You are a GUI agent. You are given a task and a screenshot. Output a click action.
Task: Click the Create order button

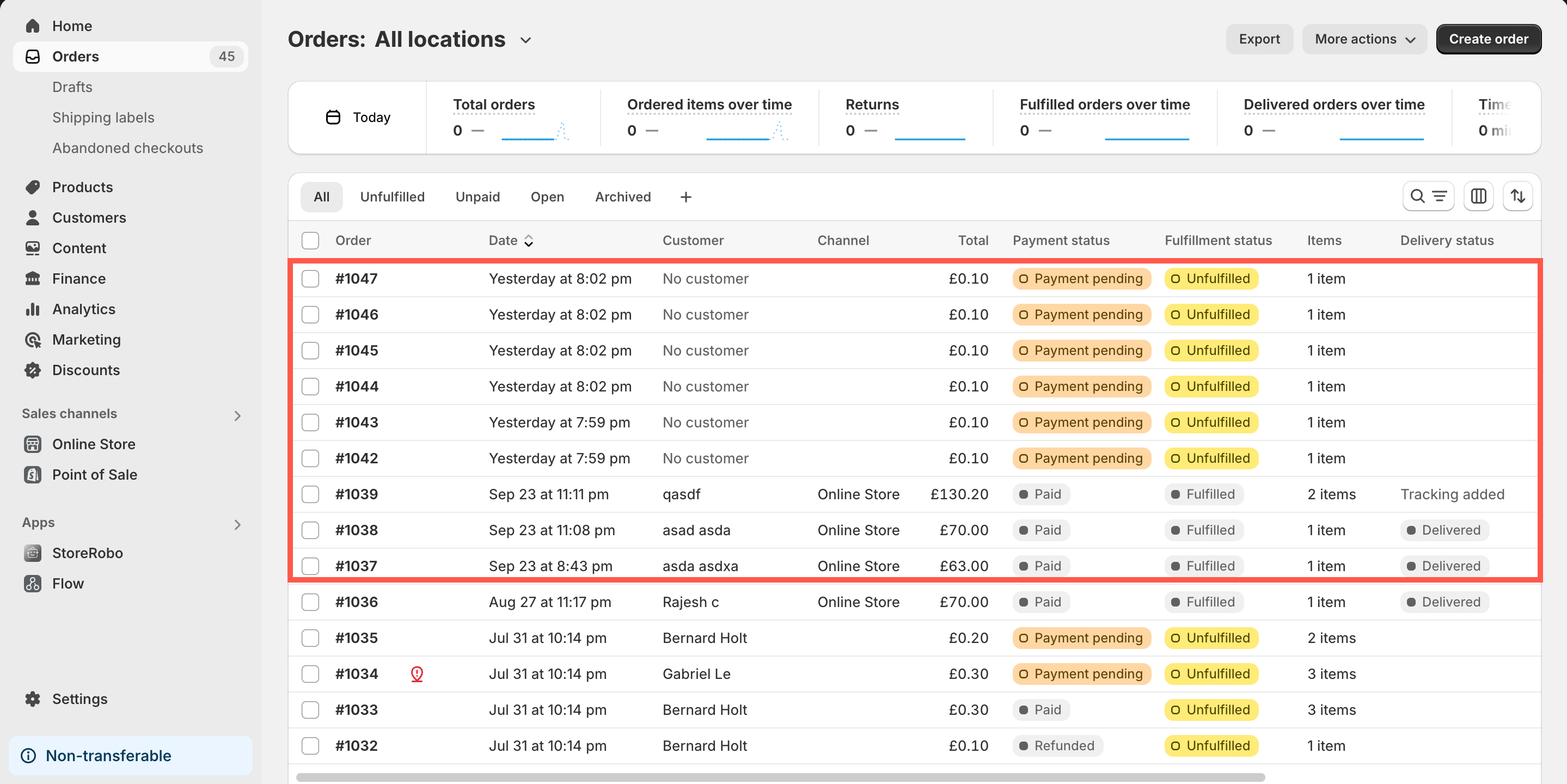[1489, 39]
